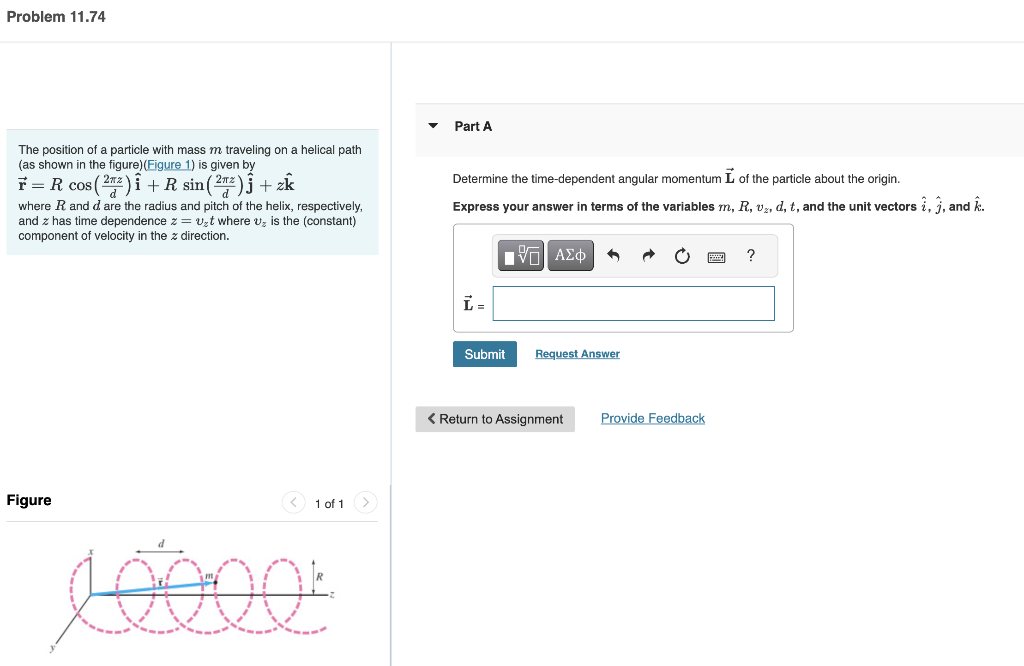Open keyboard shortcuts from the keyboard icon
The width and height of the screenshot is (1024, 666).
[716, 255]
